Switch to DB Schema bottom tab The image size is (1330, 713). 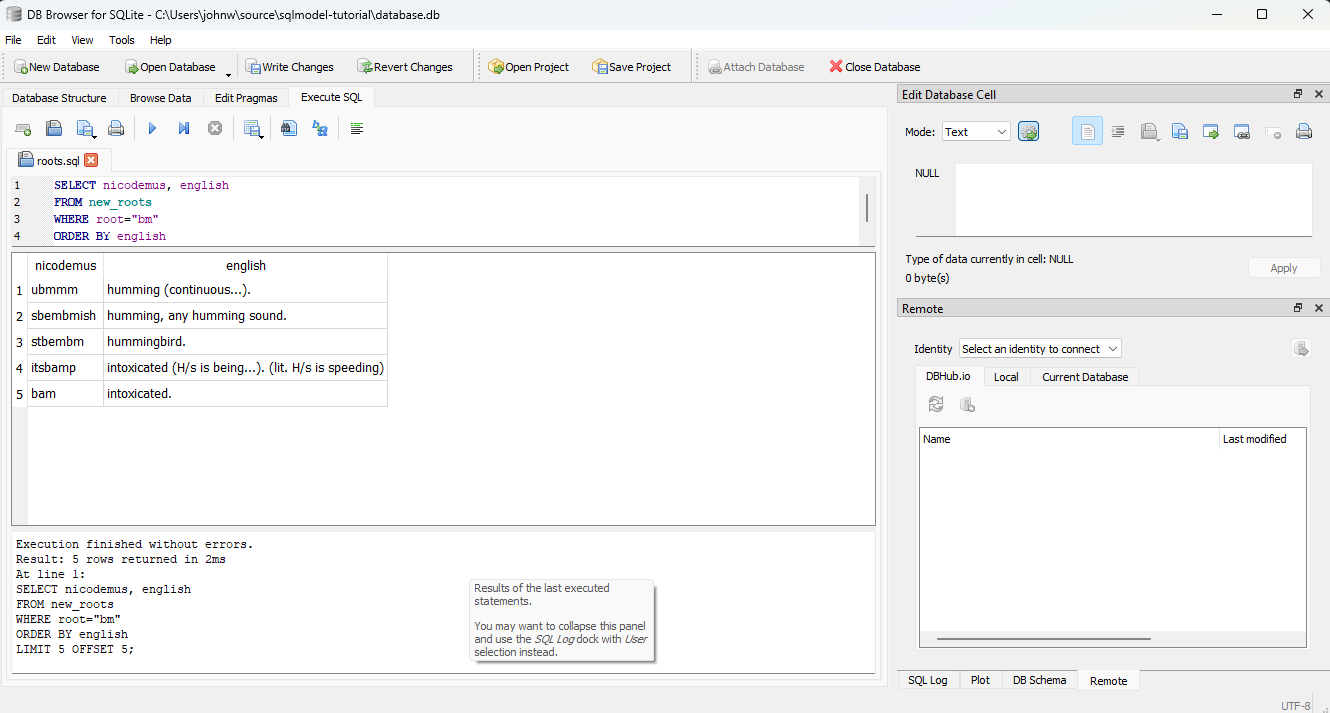[1039, 680]
